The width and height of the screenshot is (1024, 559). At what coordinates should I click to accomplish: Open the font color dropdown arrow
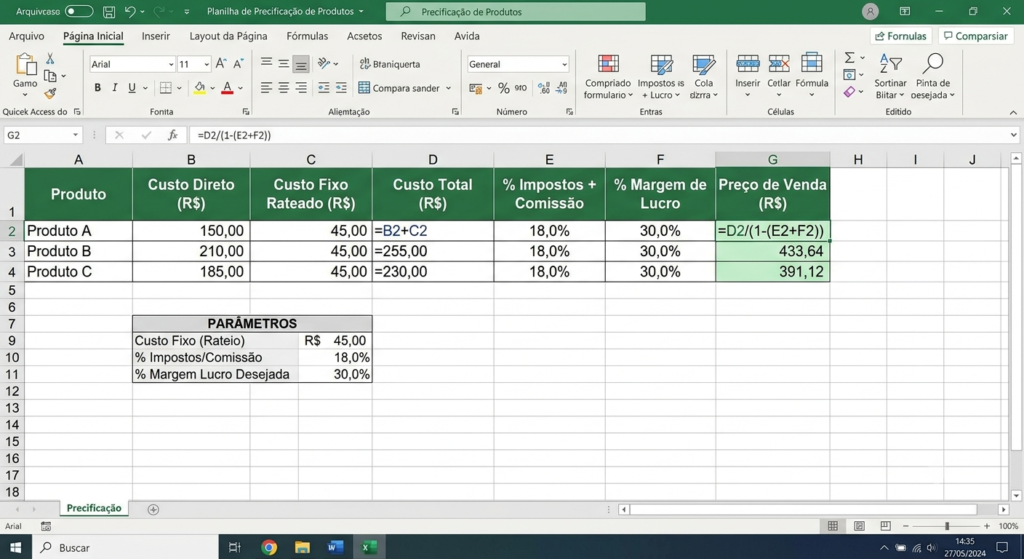[240, 88]
